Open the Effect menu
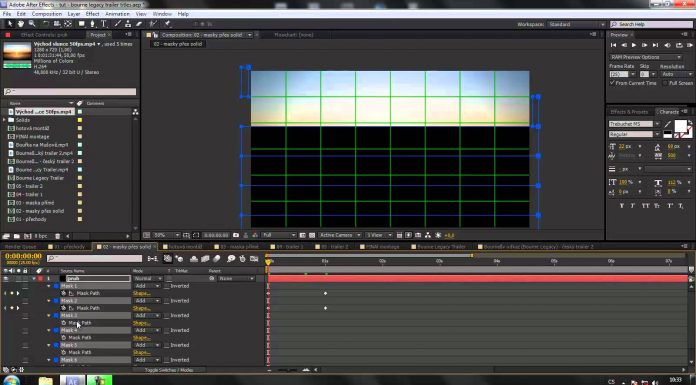Viewport: 696px width, 385px height. point(92,14)
